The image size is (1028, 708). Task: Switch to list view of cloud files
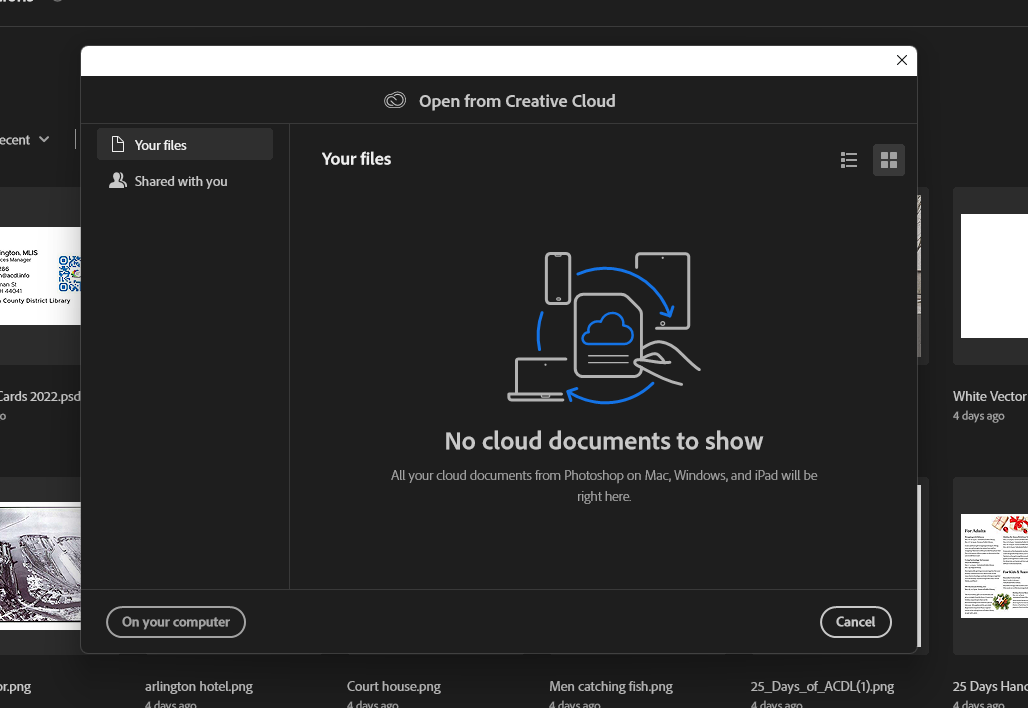pyautogui.click(x=848, y=160)
